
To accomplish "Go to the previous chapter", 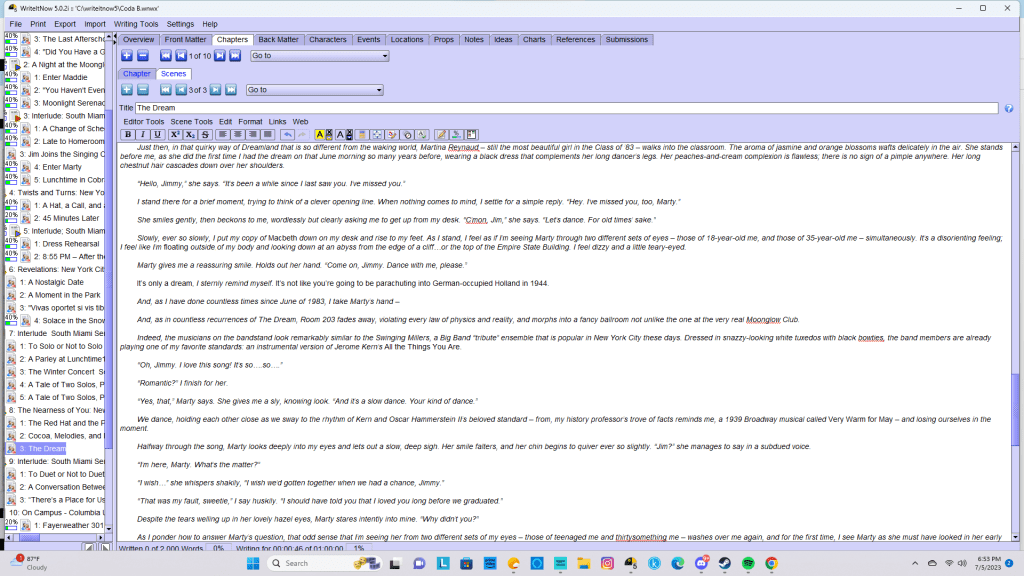I will [180, 56].
